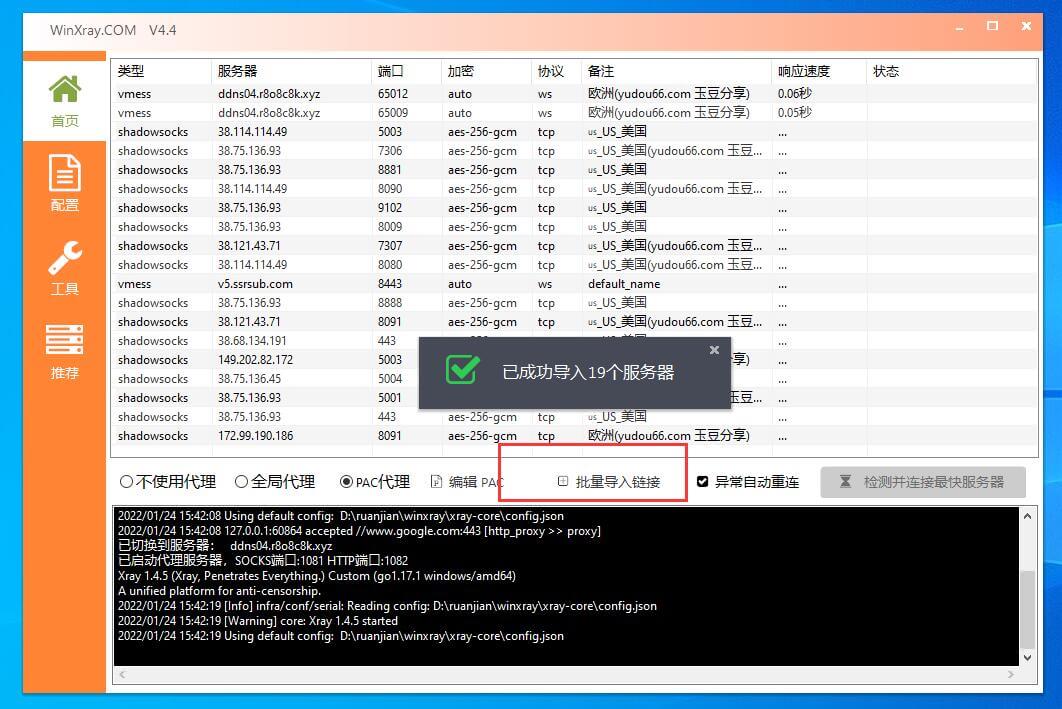Select shadowsocks row with port 8090
Viewport: 1062px width, 709px height.
click(x=574, y=188)
